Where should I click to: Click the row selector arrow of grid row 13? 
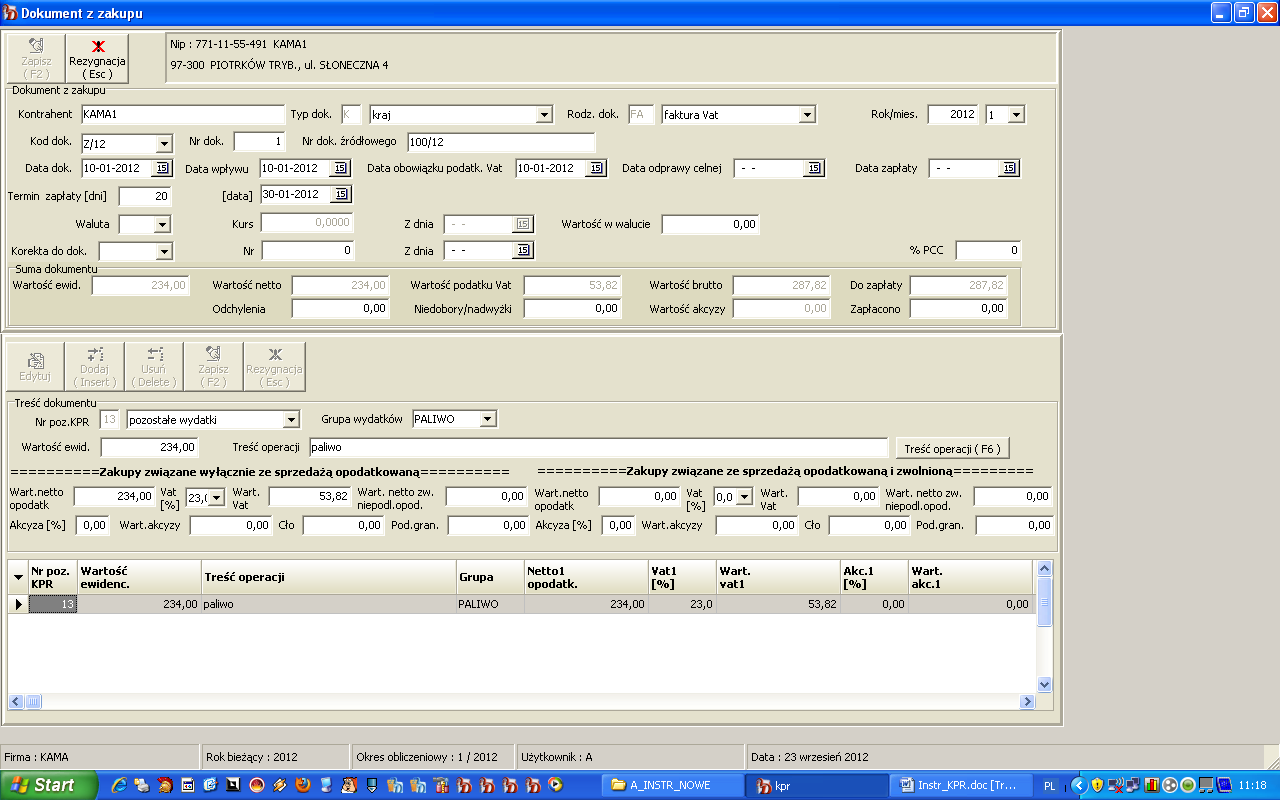[x=18, y=604]
